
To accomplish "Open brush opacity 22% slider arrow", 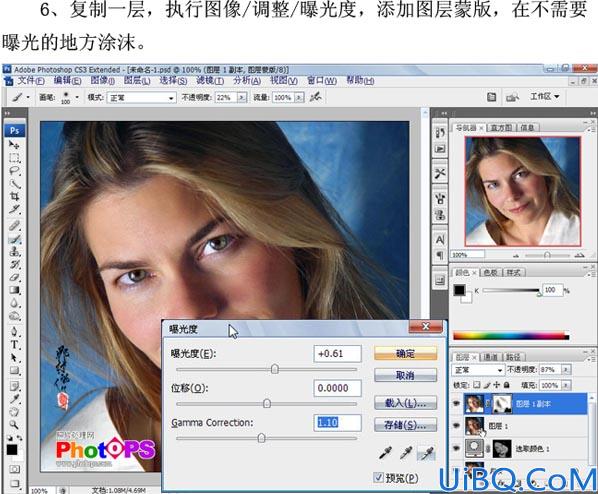I will tap(242, 98).
